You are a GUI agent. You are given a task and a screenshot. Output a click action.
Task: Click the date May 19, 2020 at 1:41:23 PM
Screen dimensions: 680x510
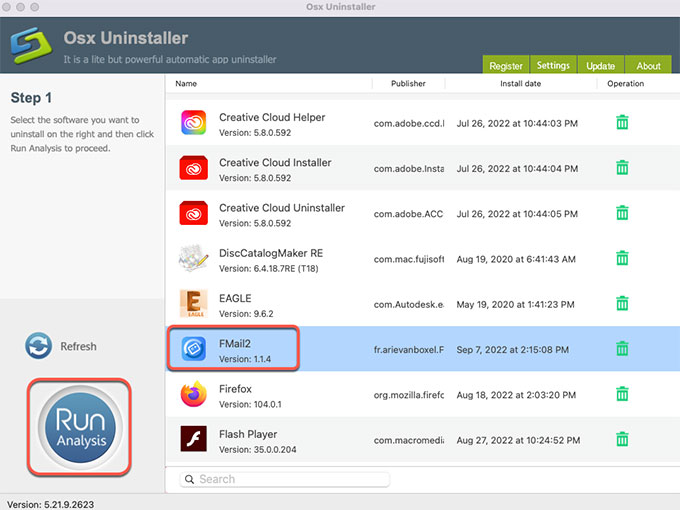point(515,304)
